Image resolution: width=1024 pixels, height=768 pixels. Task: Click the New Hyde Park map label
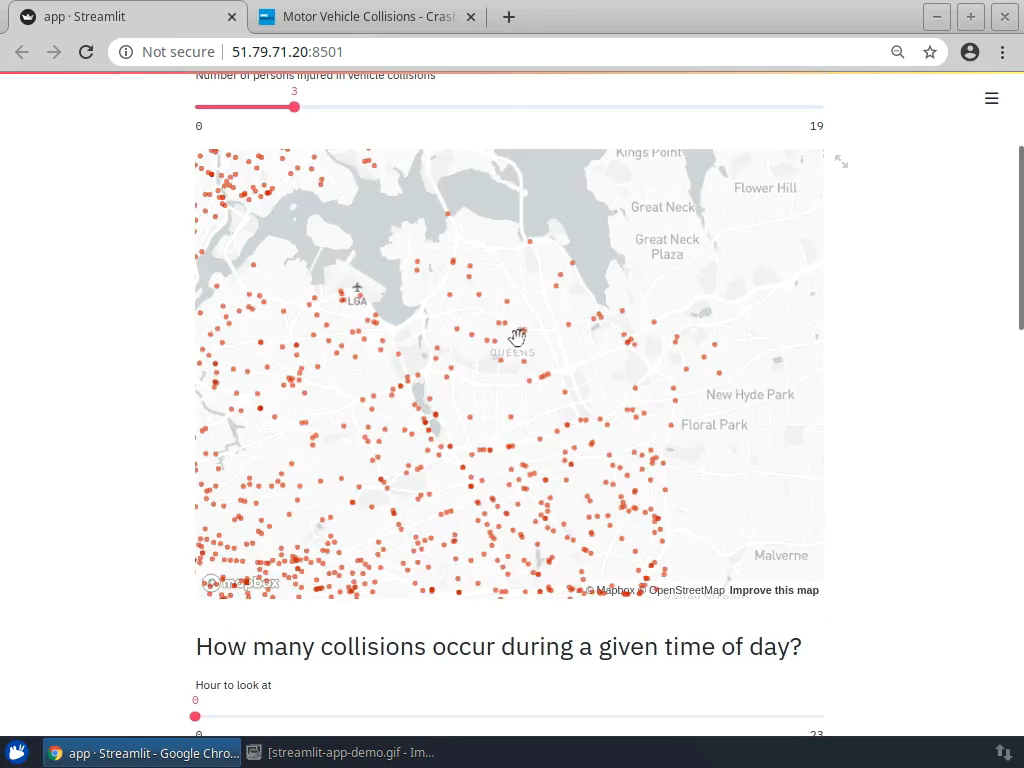coord(750,394)
